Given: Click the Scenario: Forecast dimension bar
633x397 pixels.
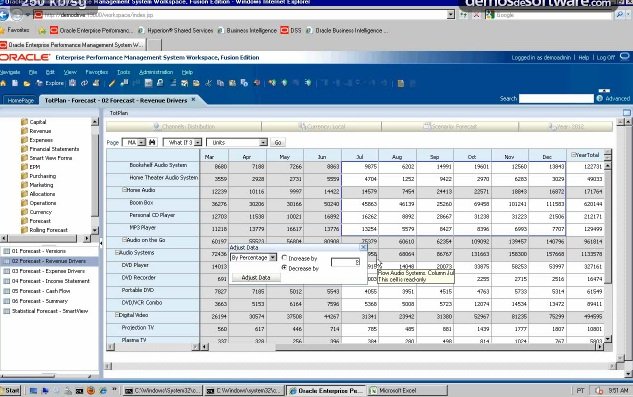Looking at the screenshot, I should 450,126.
